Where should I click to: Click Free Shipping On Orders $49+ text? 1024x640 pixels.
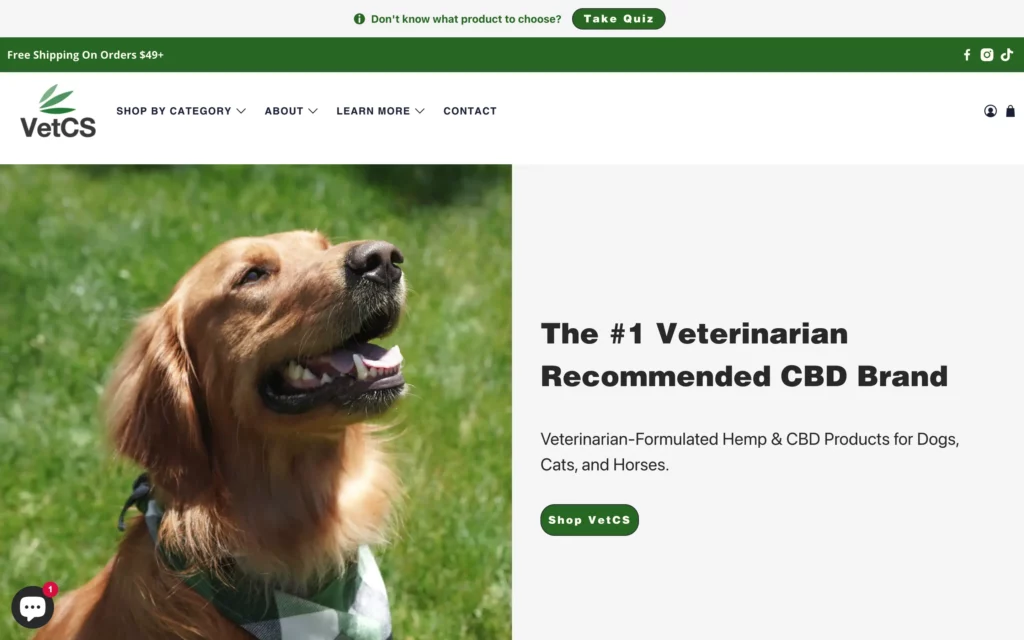click(86, 55)
